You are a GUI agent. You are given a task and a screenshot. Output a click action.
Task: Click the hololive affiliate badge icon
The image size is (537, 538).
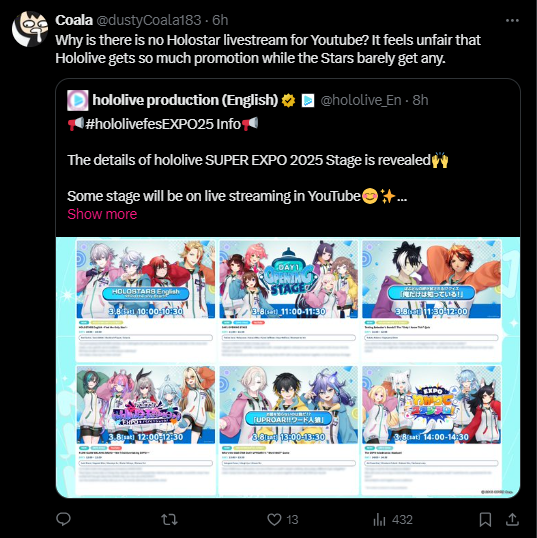[308, 101]
